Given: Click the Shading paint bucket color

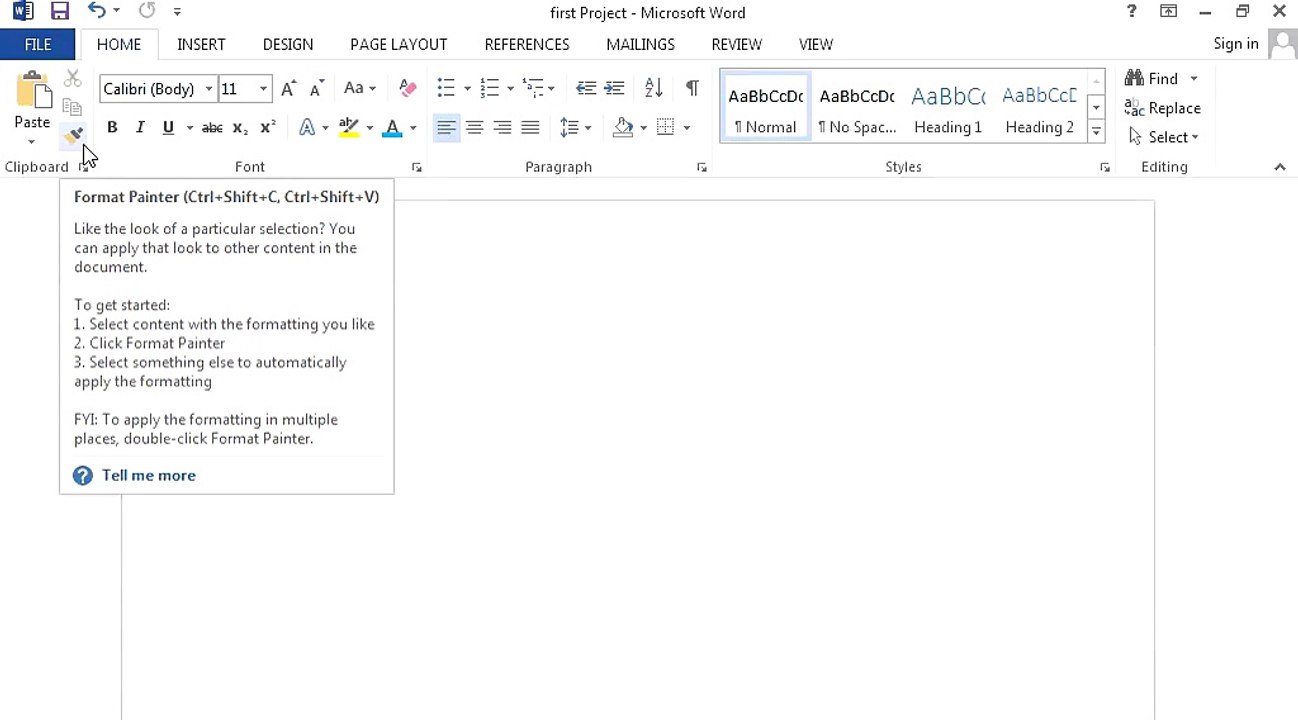Looking at the screenshot, I should click(623, 127).
